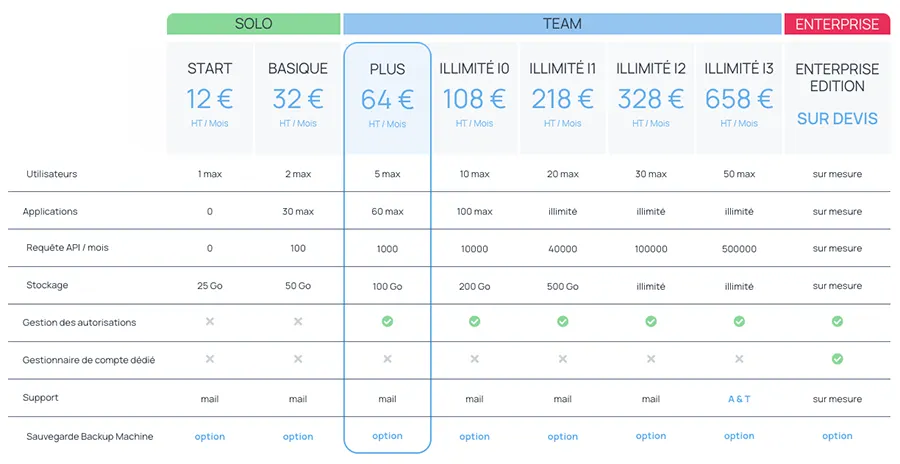Click the Enterprise dedicated account manager checkmark
Image resolution: width=900 pixels, height=464 pixels.
click(x=837, y=359)
